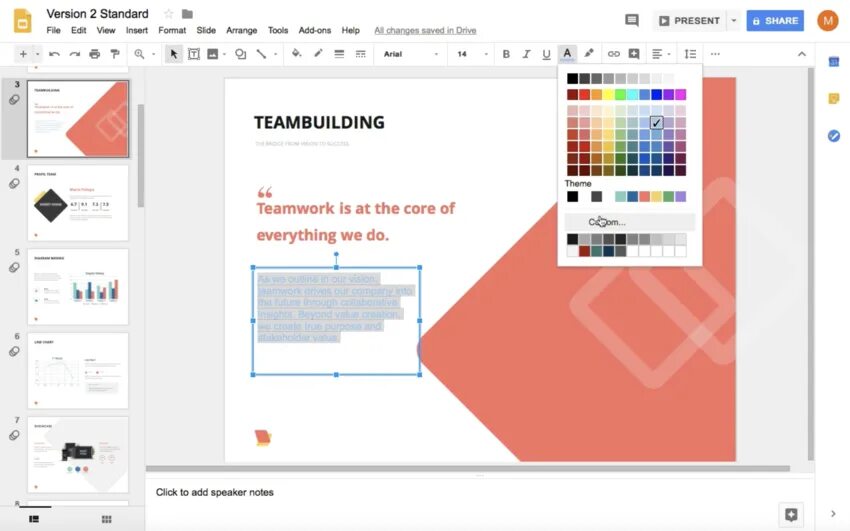This screenshot has width=850, height=531.
Task: Switch to filmstrip view
Action: 34,519
